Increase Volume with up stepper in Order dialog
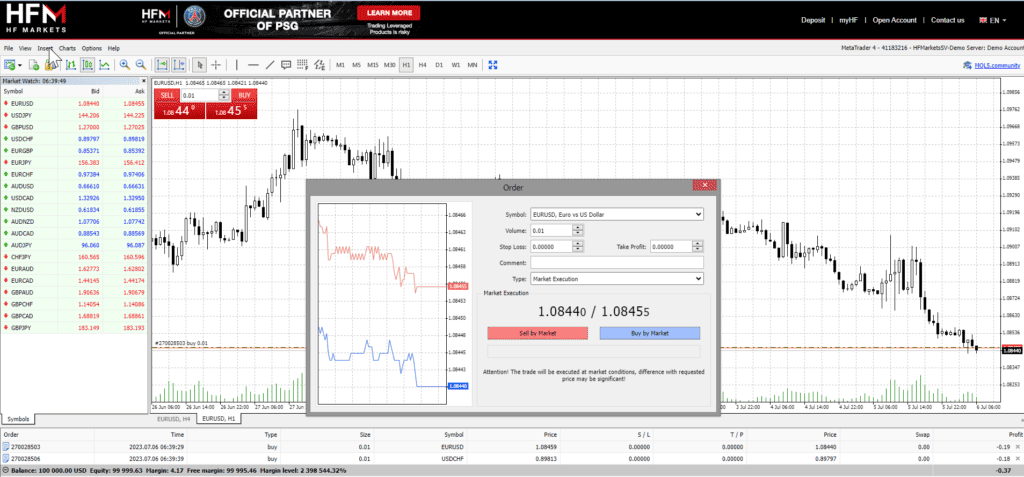The image size is (1024, 477). 577,227
